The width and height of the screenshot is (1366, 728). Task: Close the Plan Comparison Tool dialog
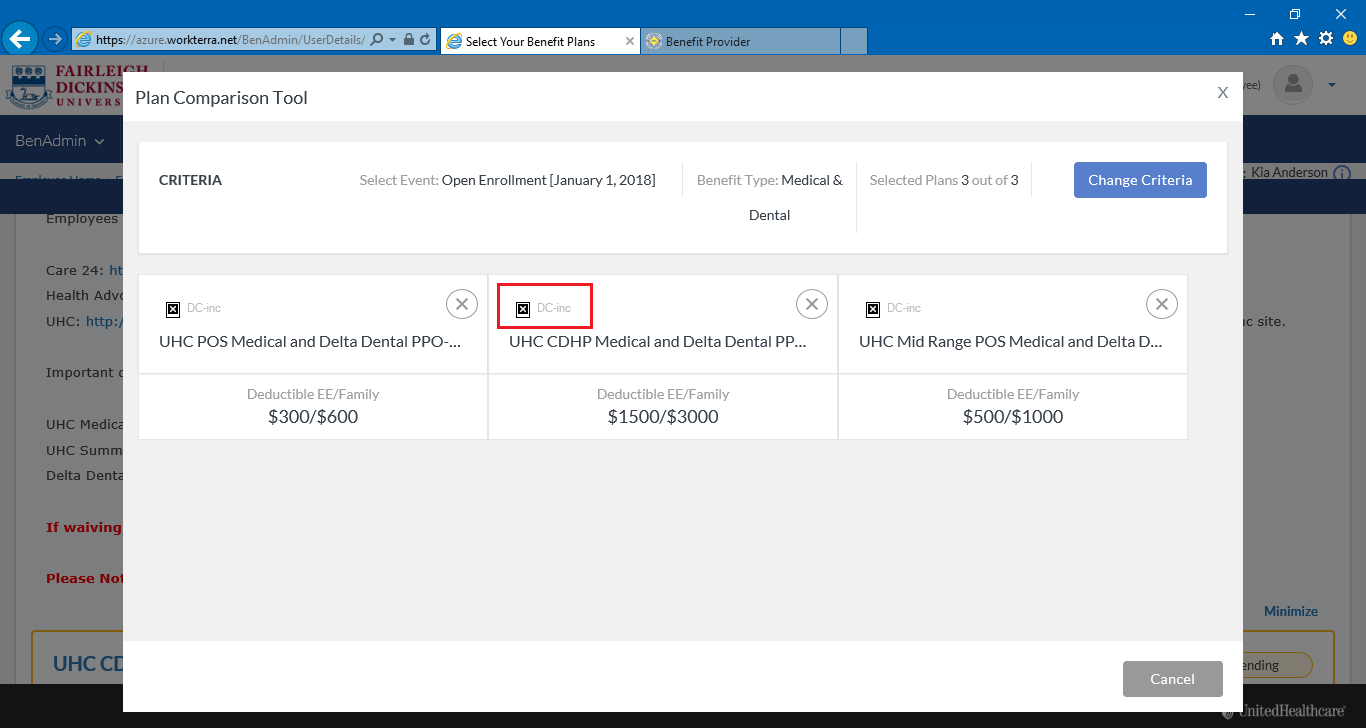pyautogui.click(x=1222, y=93)
